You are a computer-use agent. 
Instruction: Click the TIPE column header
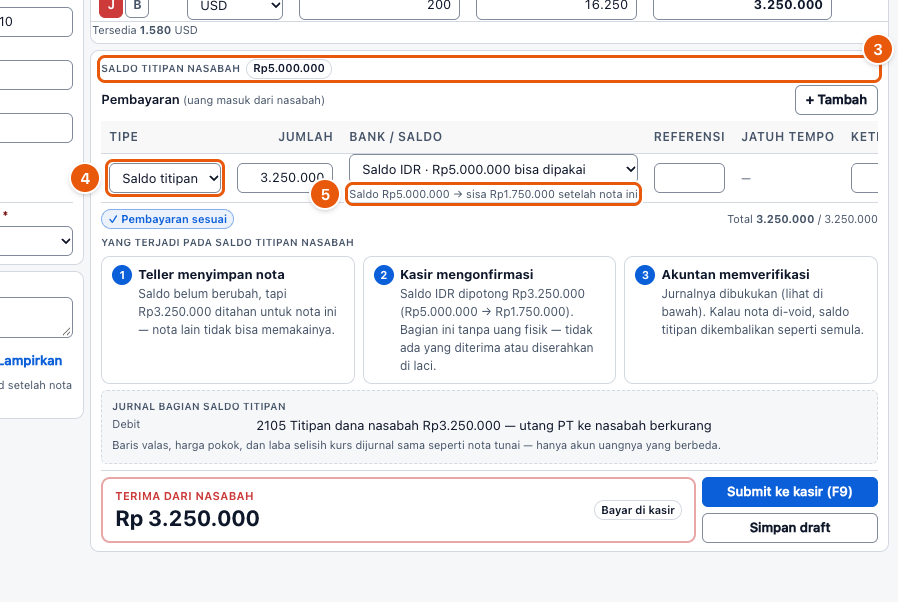[x=124, y=137]
